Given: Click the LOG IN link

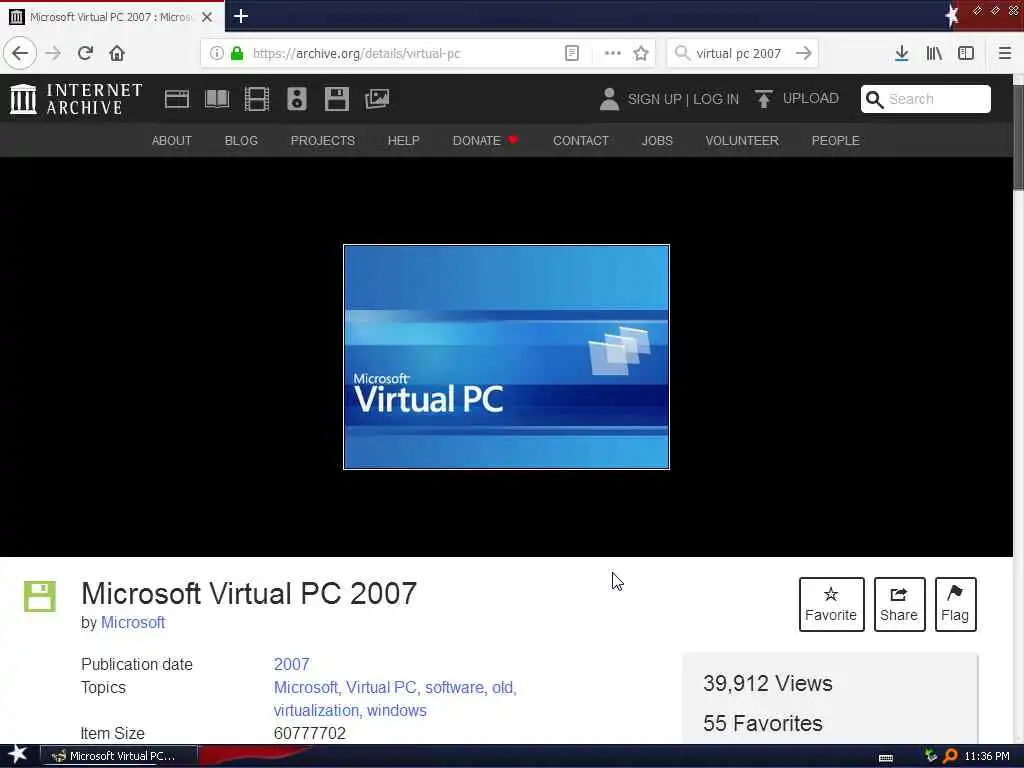Looking at the screenshot, I should (716, 99).
